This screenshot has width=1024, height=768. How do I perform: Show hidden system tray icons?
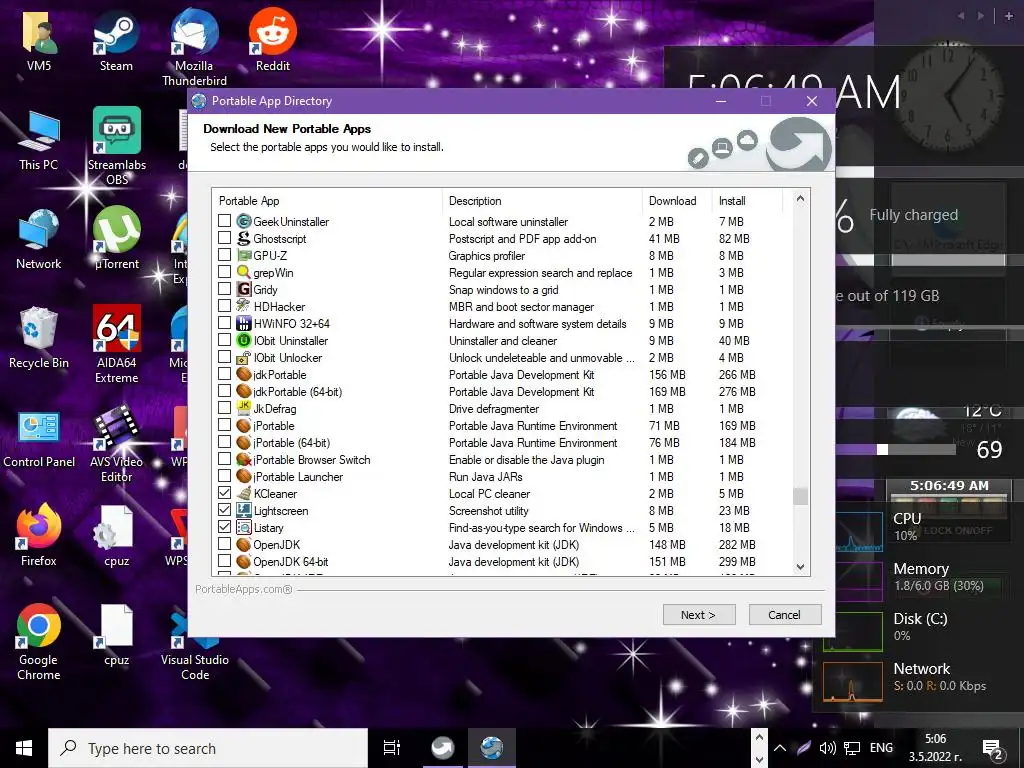point(780,748)
